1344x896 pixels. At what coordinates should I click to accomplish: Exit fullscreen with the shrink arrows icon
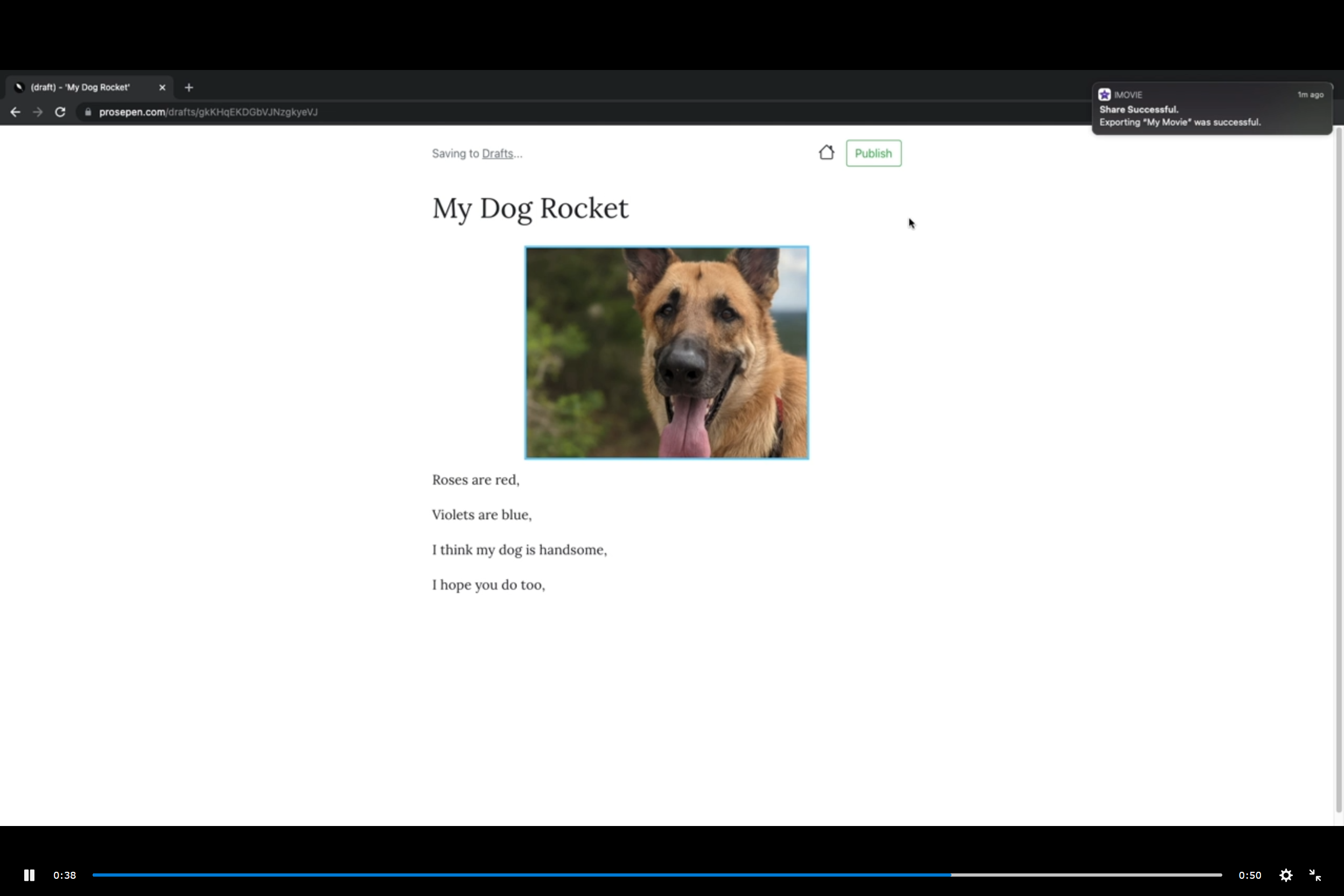1315,875
